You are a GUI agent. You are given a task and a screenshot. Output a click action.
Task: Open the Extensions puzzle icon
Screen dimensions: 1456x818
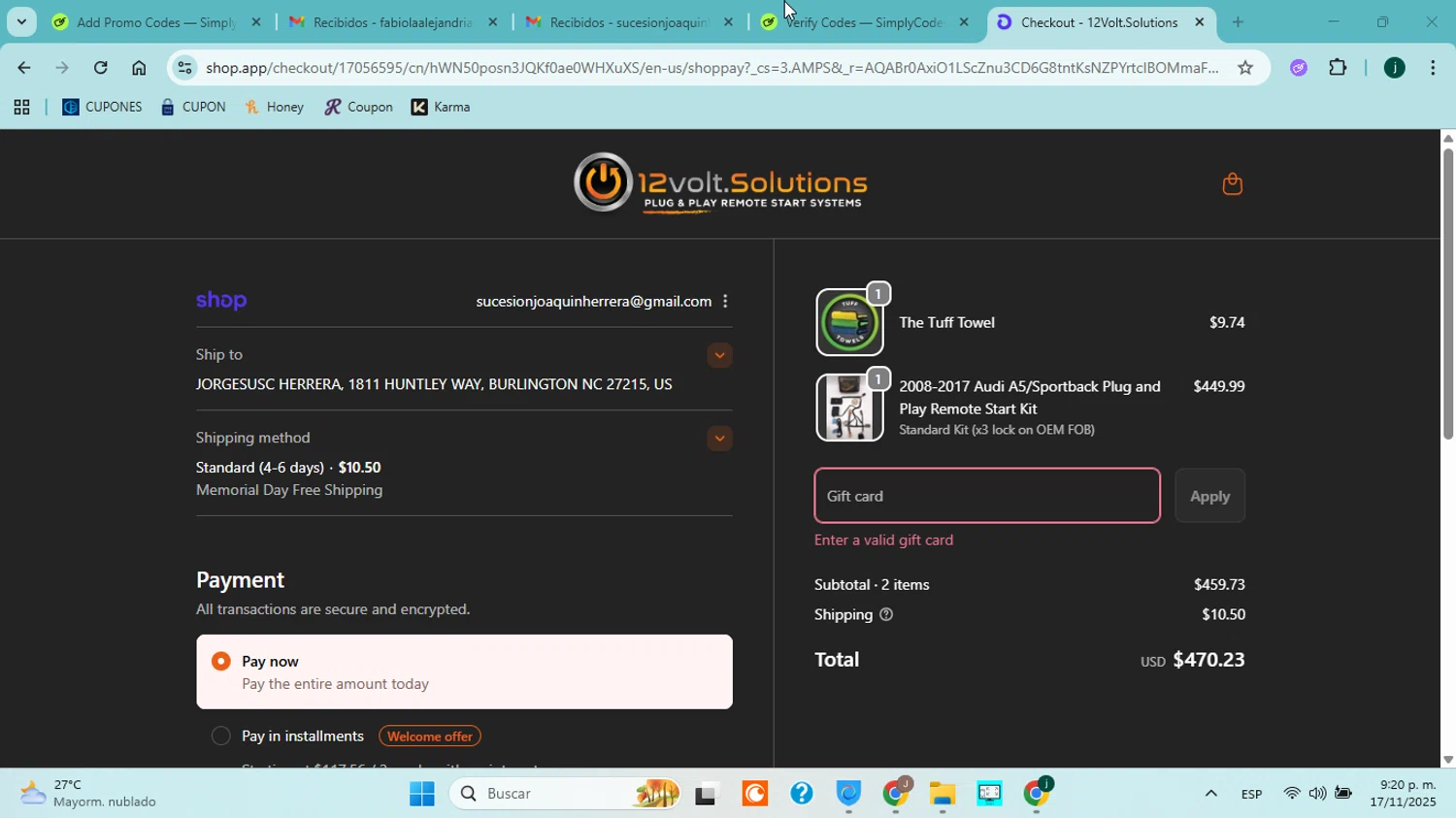(x=1338, y=68)
